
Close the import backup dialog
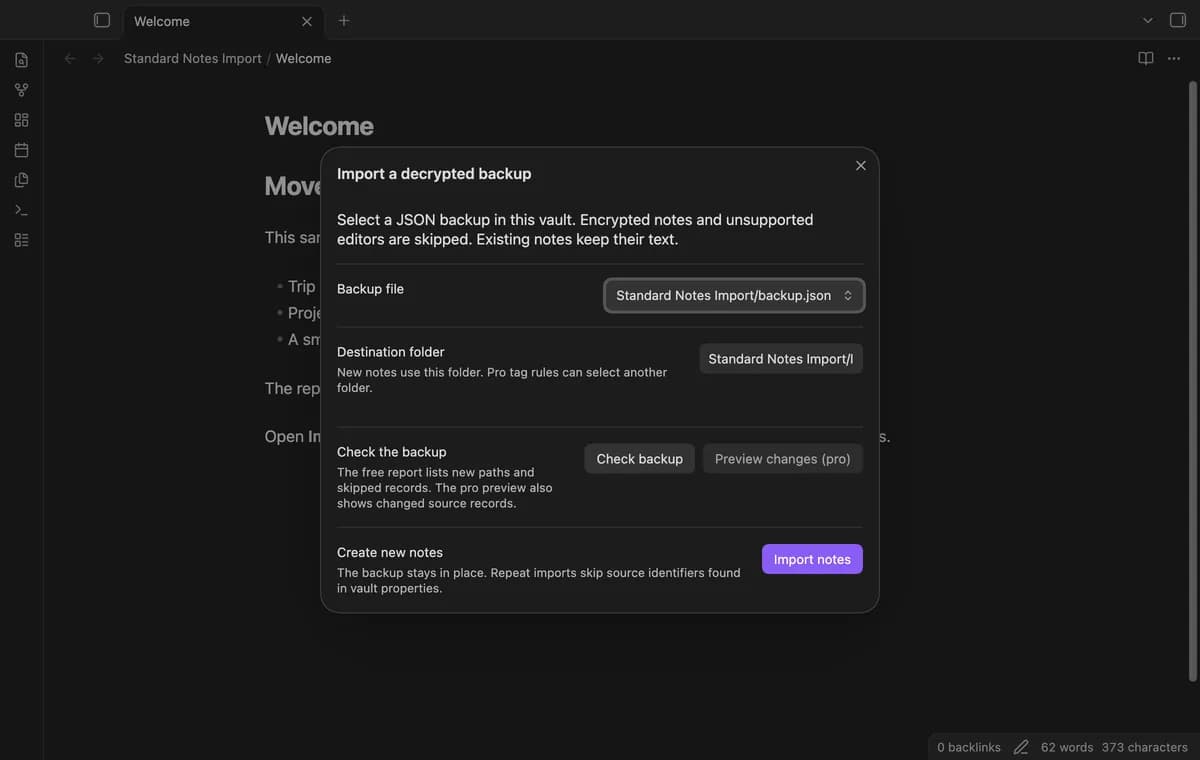pyautogui.click(x=861, y=166)
